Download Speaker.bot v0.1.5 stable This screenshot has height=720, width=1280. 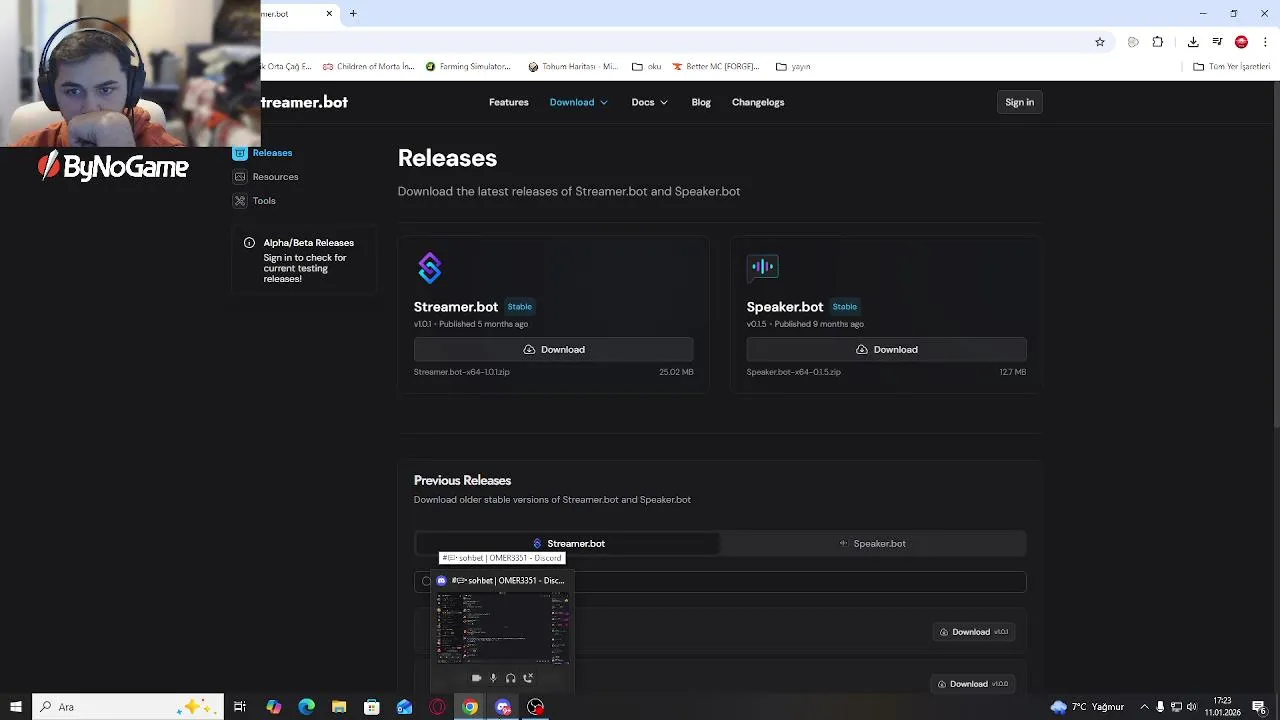click(886, 350)
